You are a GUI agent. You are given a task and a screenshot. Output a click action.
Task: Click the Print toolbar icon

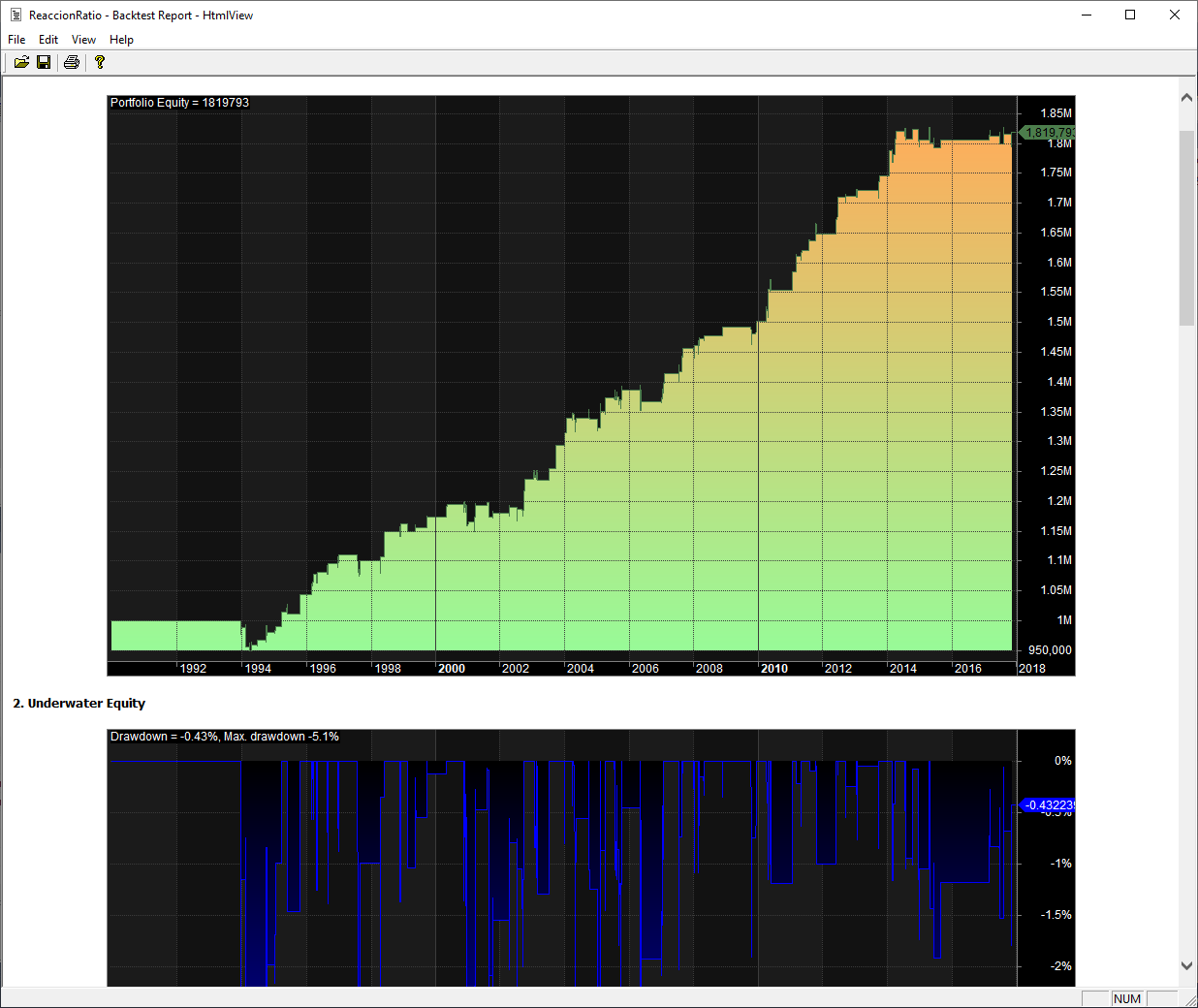pos(72,62)
